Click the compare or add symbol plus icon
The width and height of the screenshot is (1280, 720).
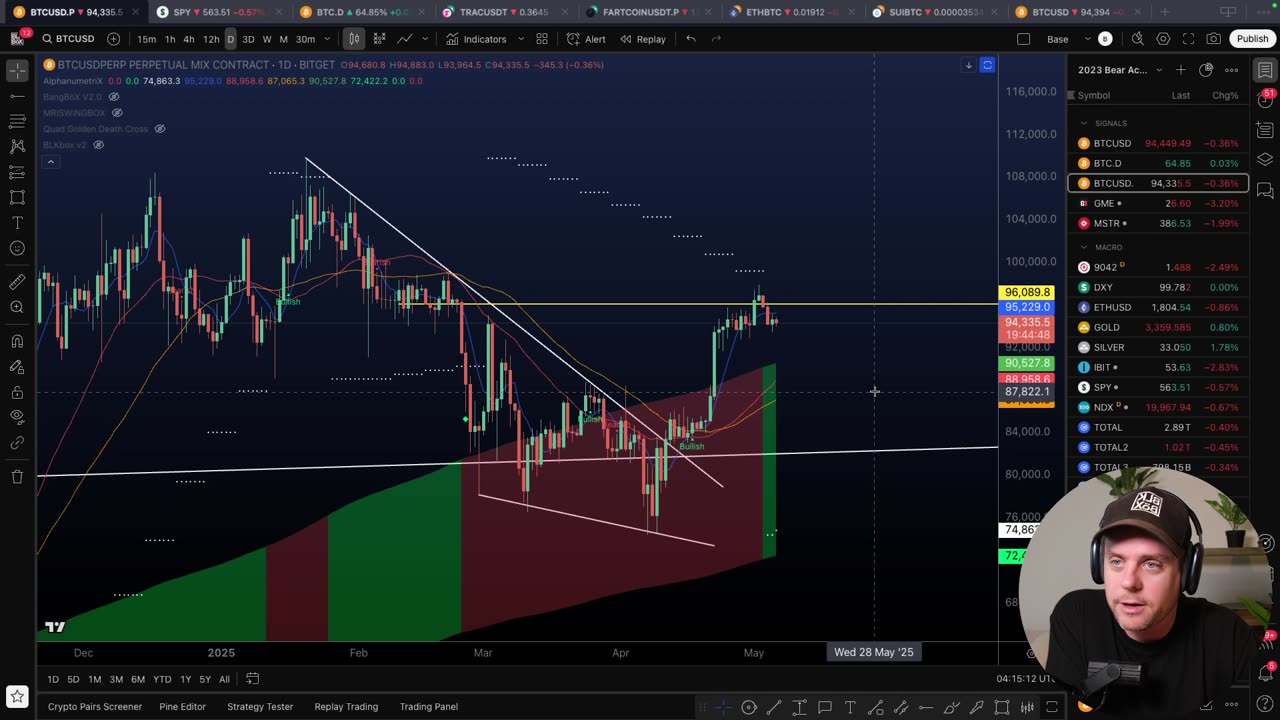(x=113, y=39)
